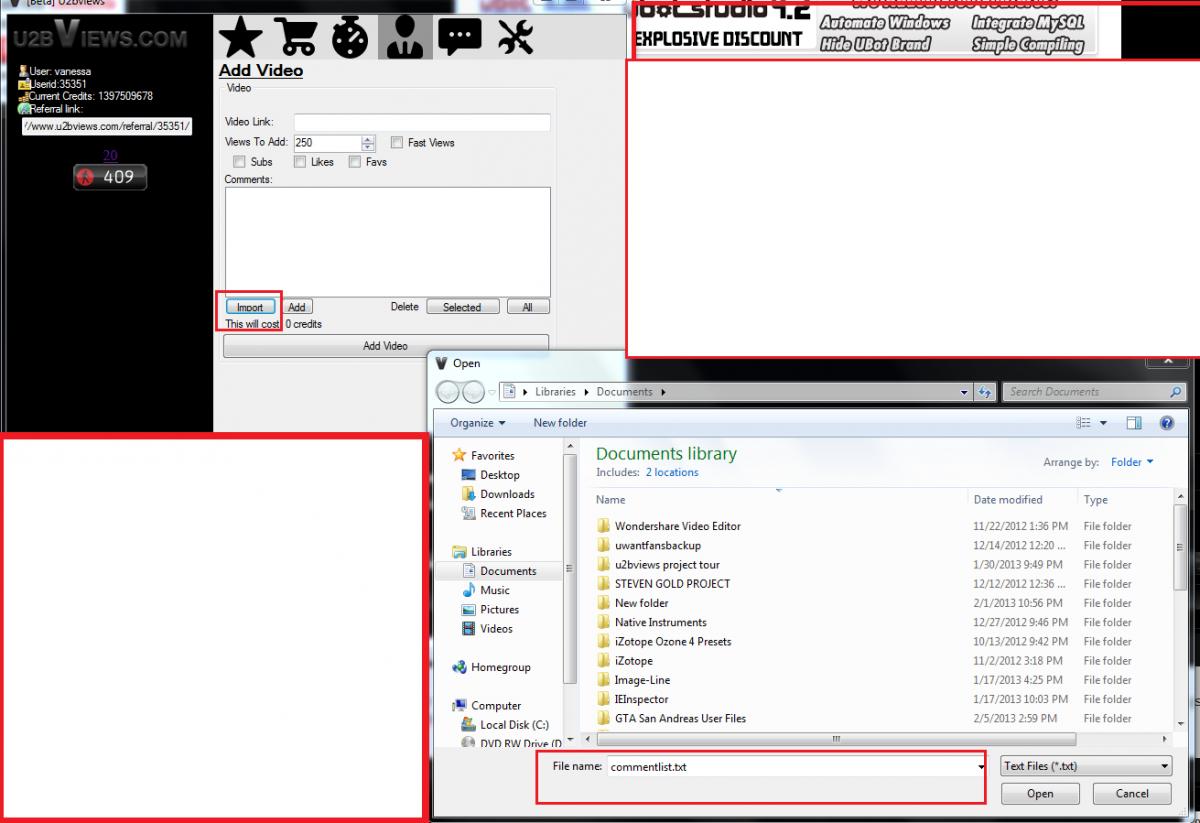
Task: Open the 2 locations link
Action: click(x=672, y=472)
